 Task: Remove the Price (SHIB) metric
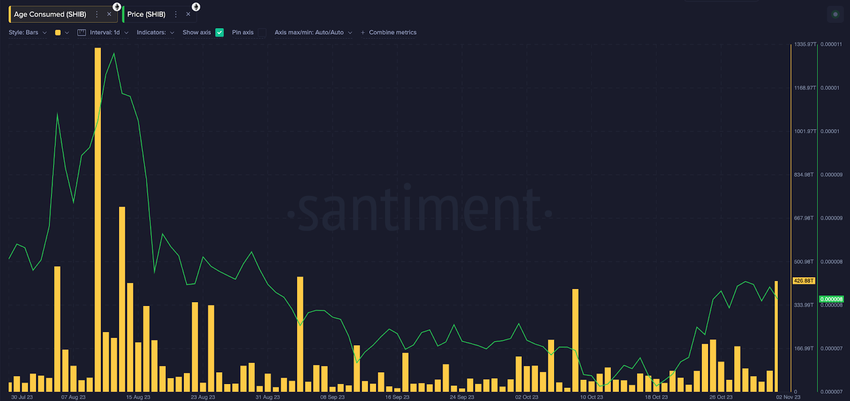(188, 14)
